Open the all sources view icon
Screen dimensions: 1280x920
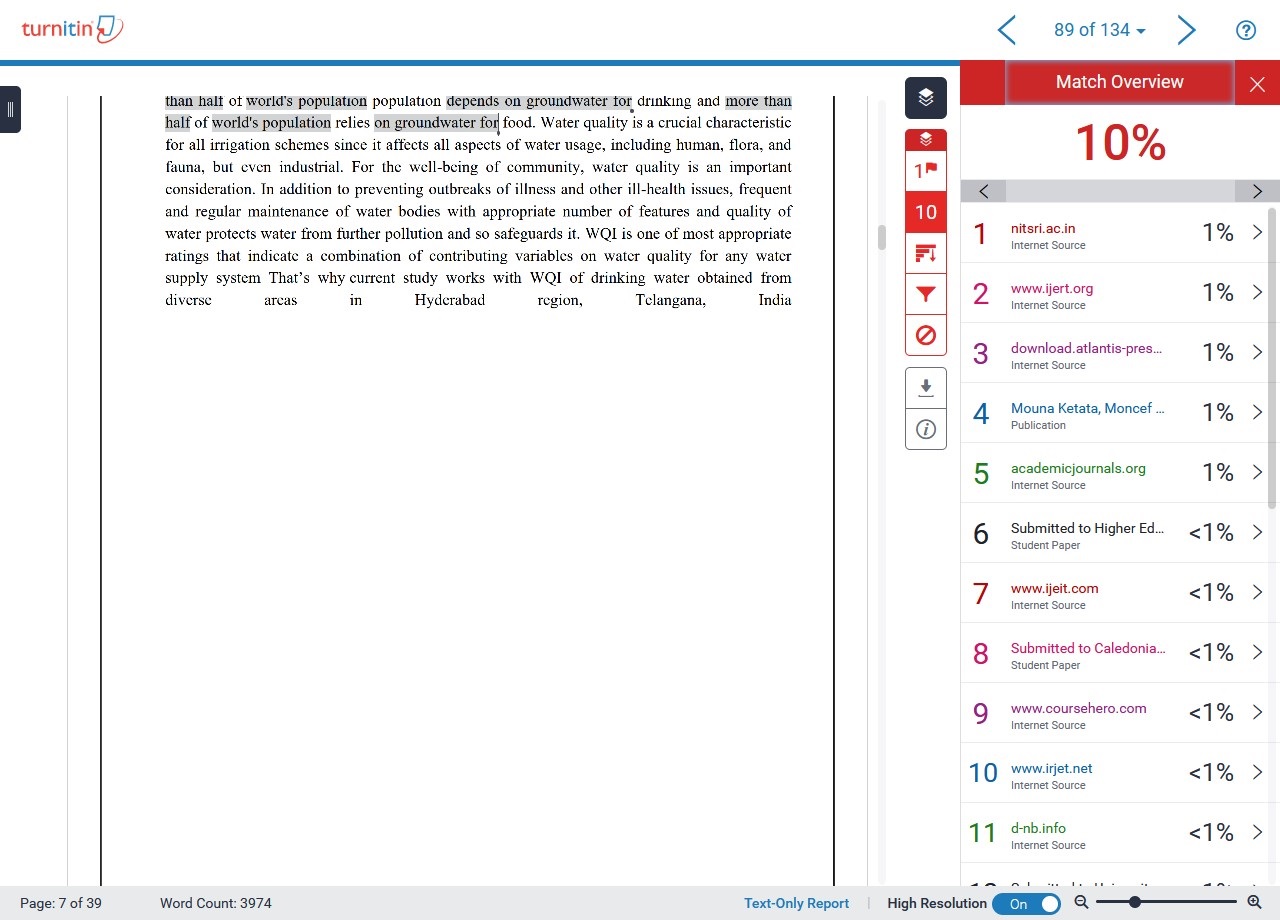pos(925,254)
